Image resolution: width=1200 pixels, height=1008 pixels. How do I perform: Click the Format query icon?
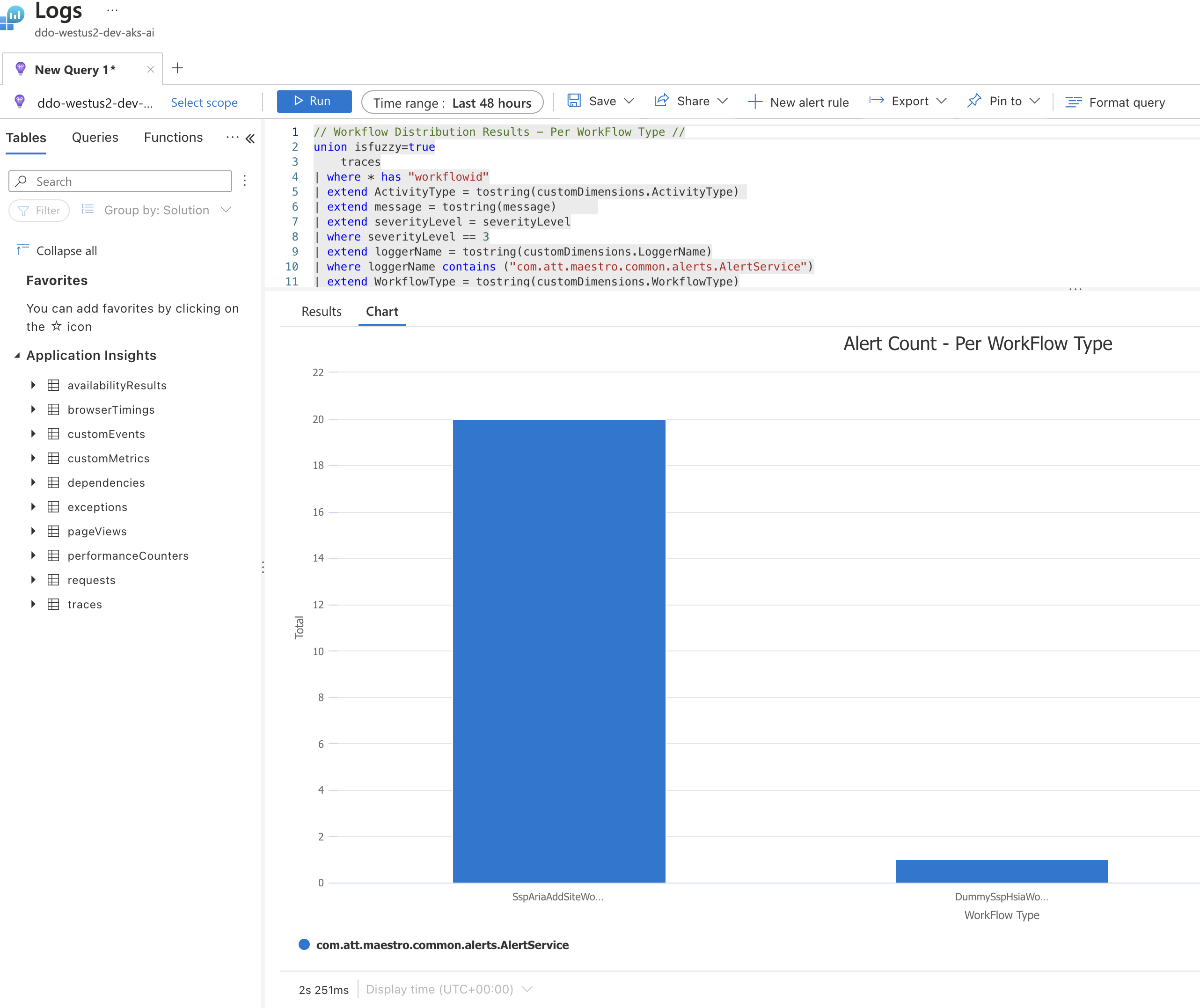[1073, 102]
